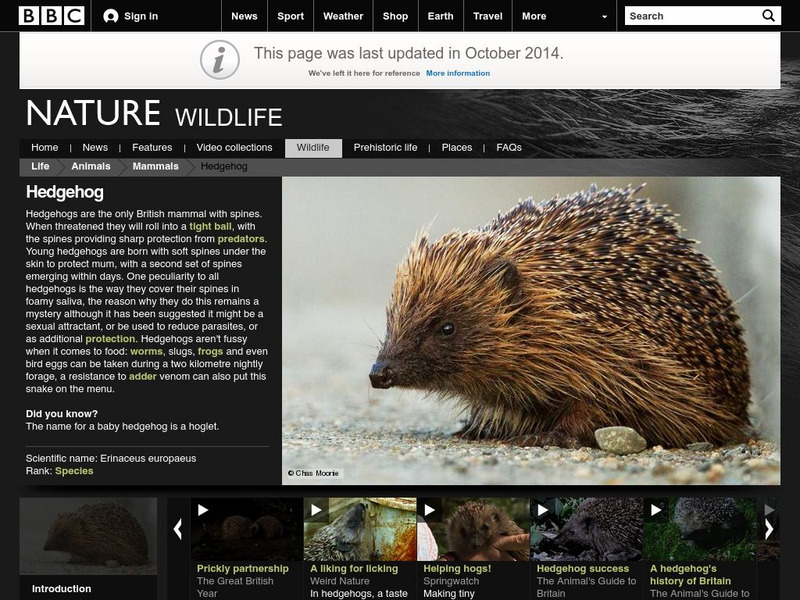Screen dimensions: 800x600
Task: Click the search magnifying glass icon
Action: click(767, 15)
